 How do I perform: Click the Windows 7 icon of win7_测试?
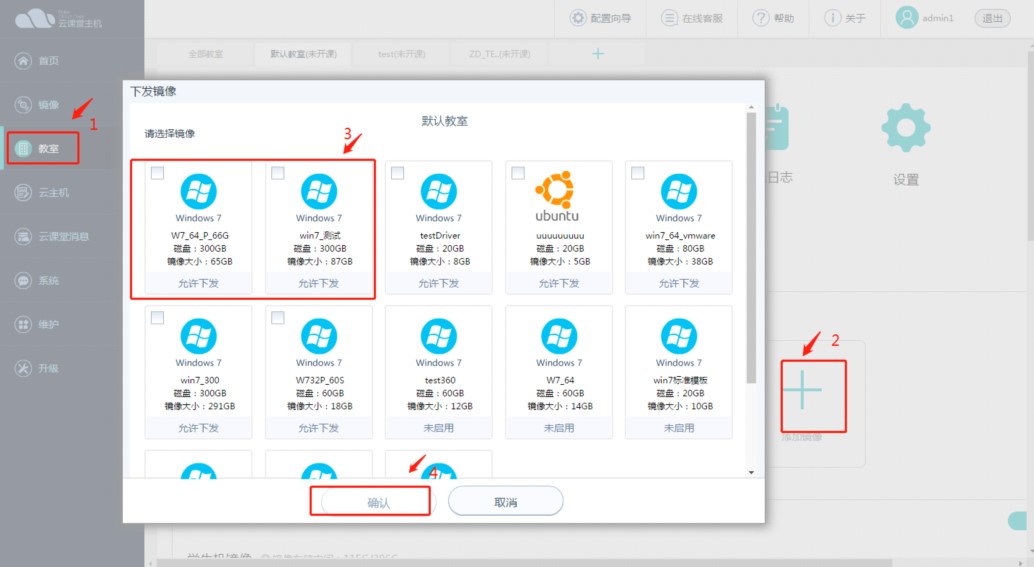319,192
